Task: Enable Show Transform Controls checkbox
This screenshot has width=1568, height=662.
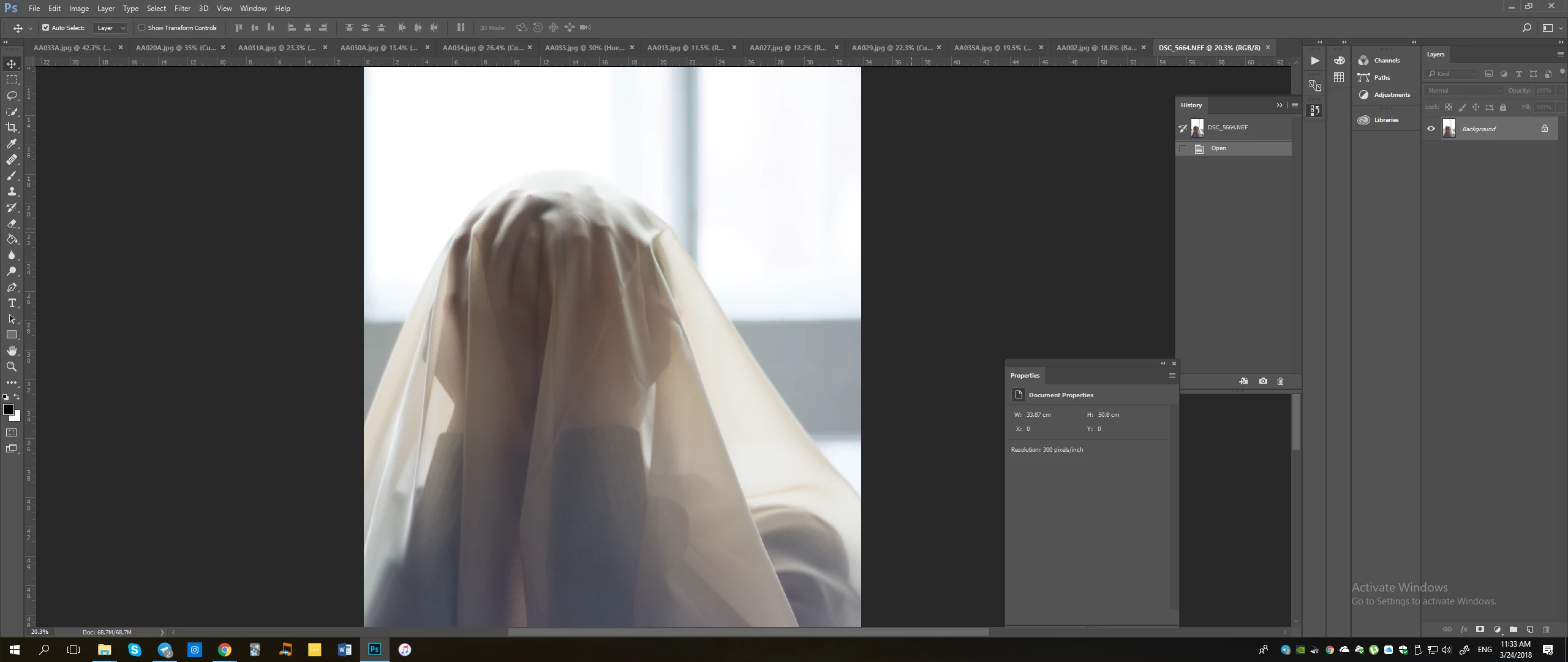Action: click(x=142, y=28)
